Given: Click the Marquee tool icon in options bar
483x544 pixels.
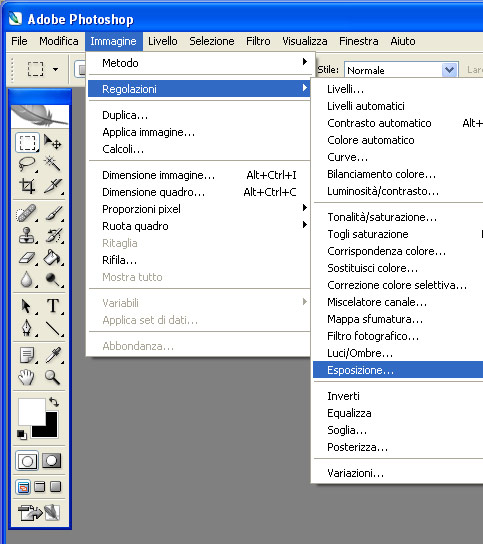Looking at the screenshot, I should click(x=35, y=69).
